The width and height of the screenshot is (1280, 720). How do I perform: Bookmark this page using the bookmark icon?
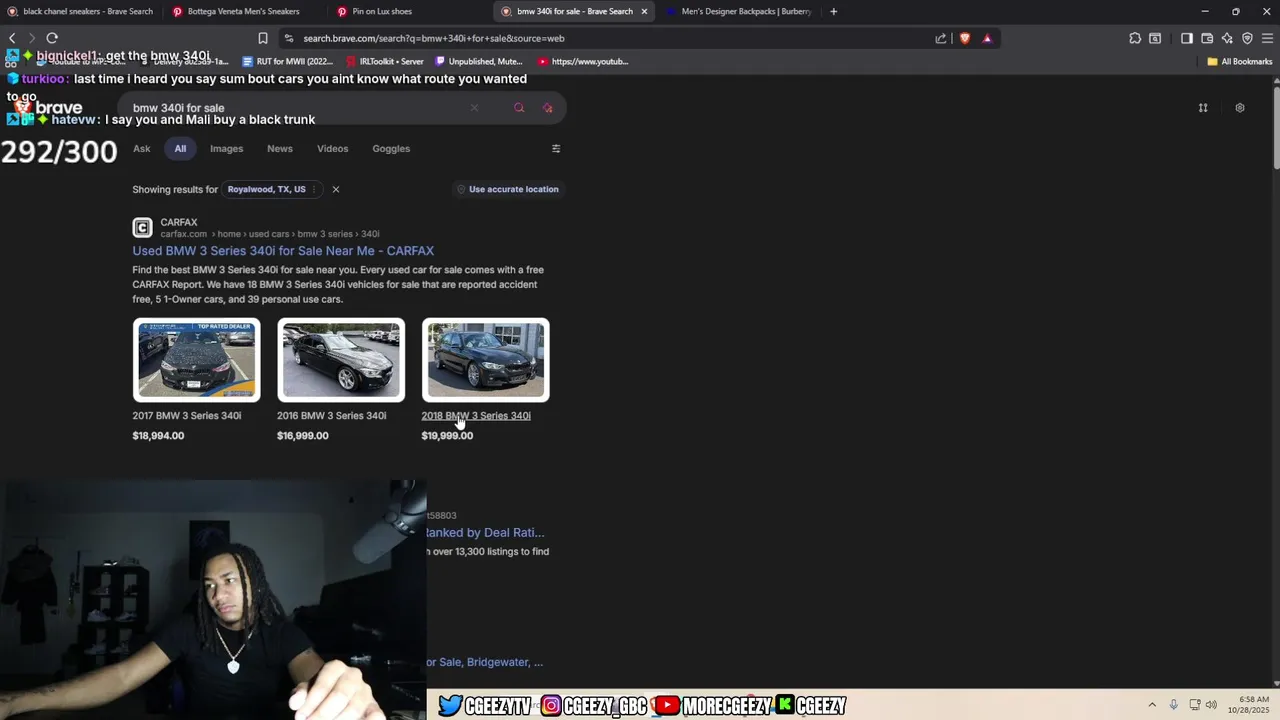(263, 38)
